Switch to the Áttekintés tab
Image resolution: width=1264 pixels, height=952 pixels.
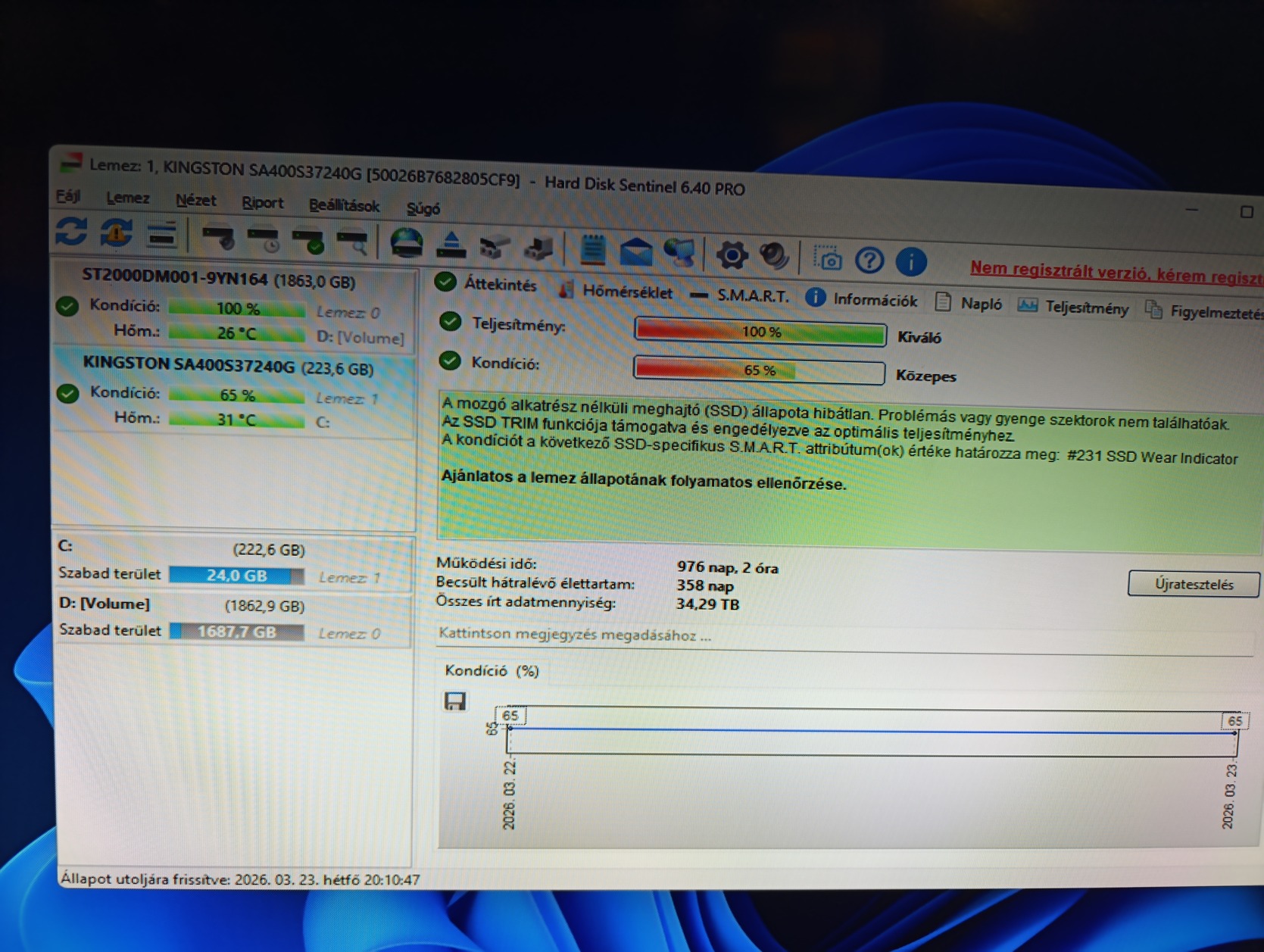pyautogui.click(x=487, y=285)
